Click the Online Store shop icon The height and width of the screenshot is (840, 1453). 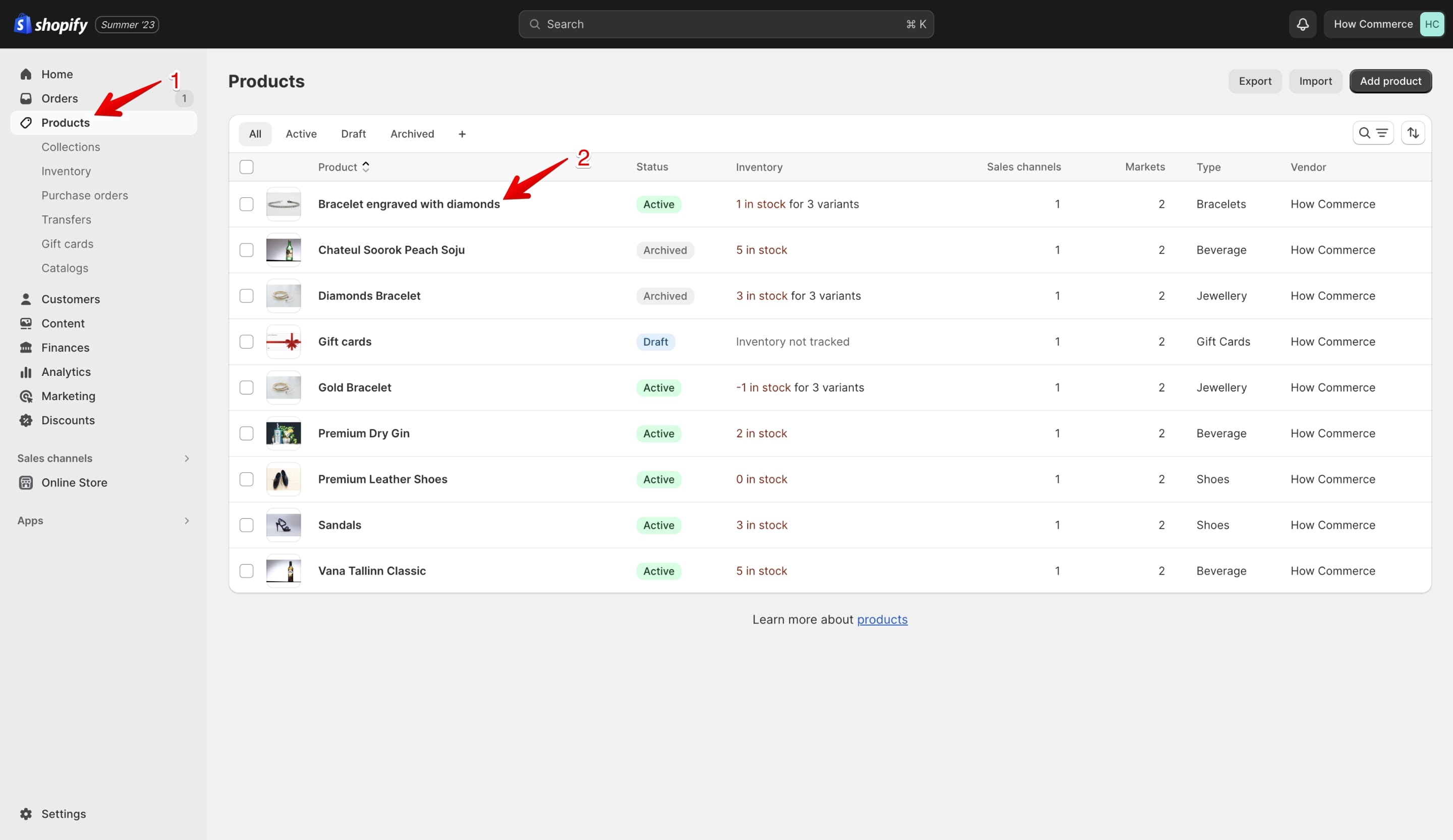click(26, 482)
